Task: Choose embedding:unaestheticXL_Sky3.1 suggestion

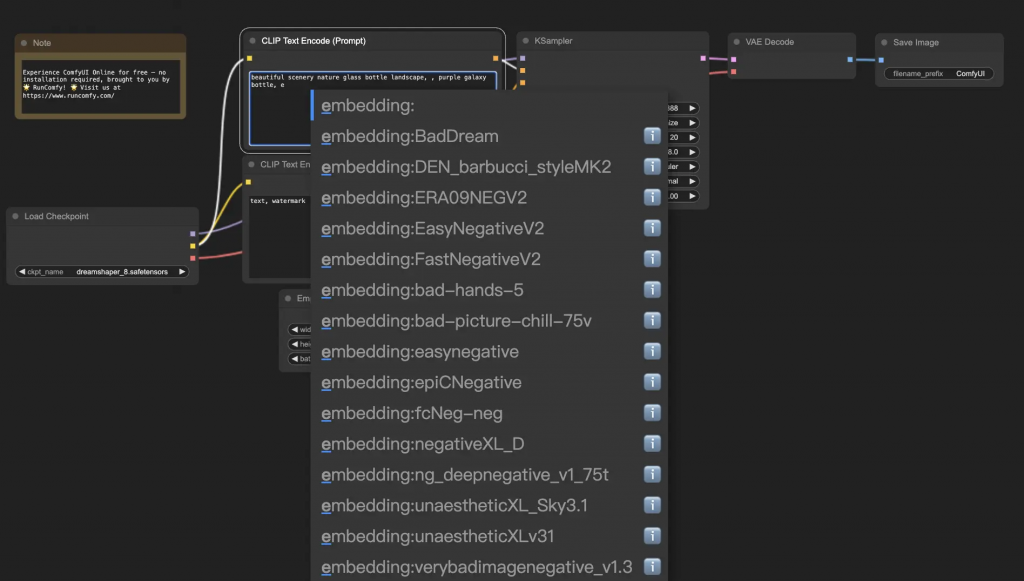Action: click(x=489, y=505)
